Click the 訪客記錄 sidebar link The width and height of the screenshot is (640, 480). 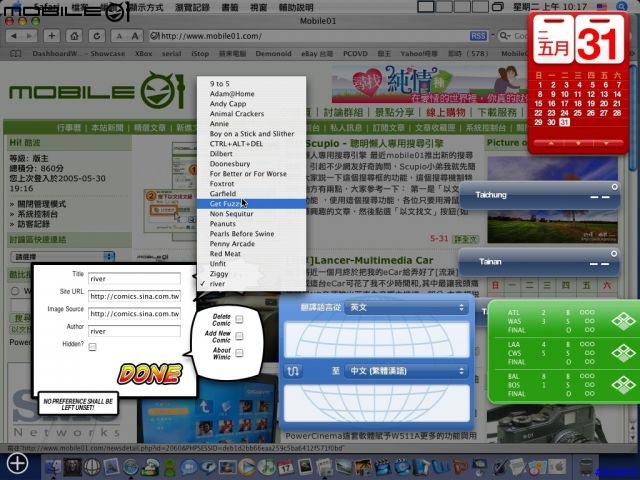point(33,224)
